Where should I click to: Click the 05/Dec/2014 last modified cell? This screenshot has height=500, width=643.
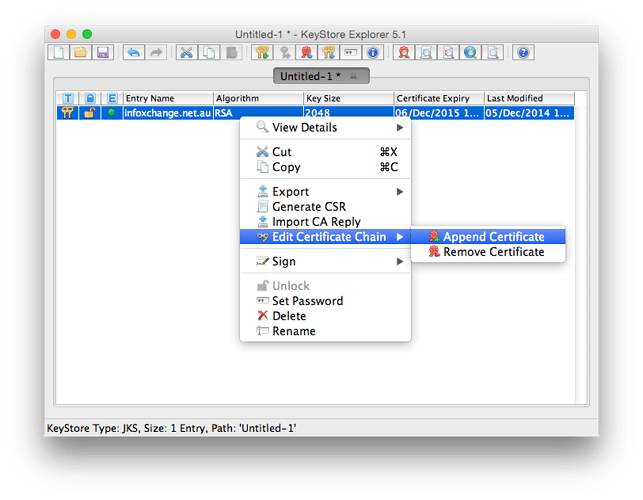click(529, 113)
